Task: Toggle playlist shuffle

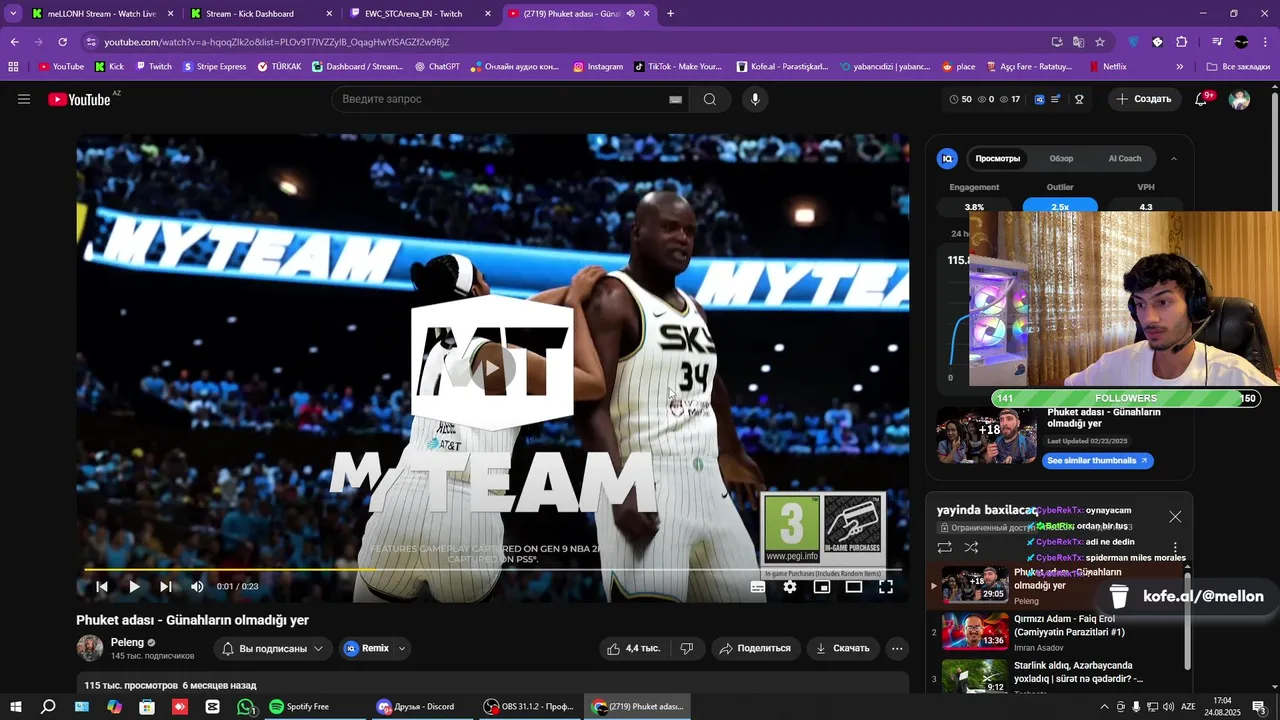Action: (971, 547)
